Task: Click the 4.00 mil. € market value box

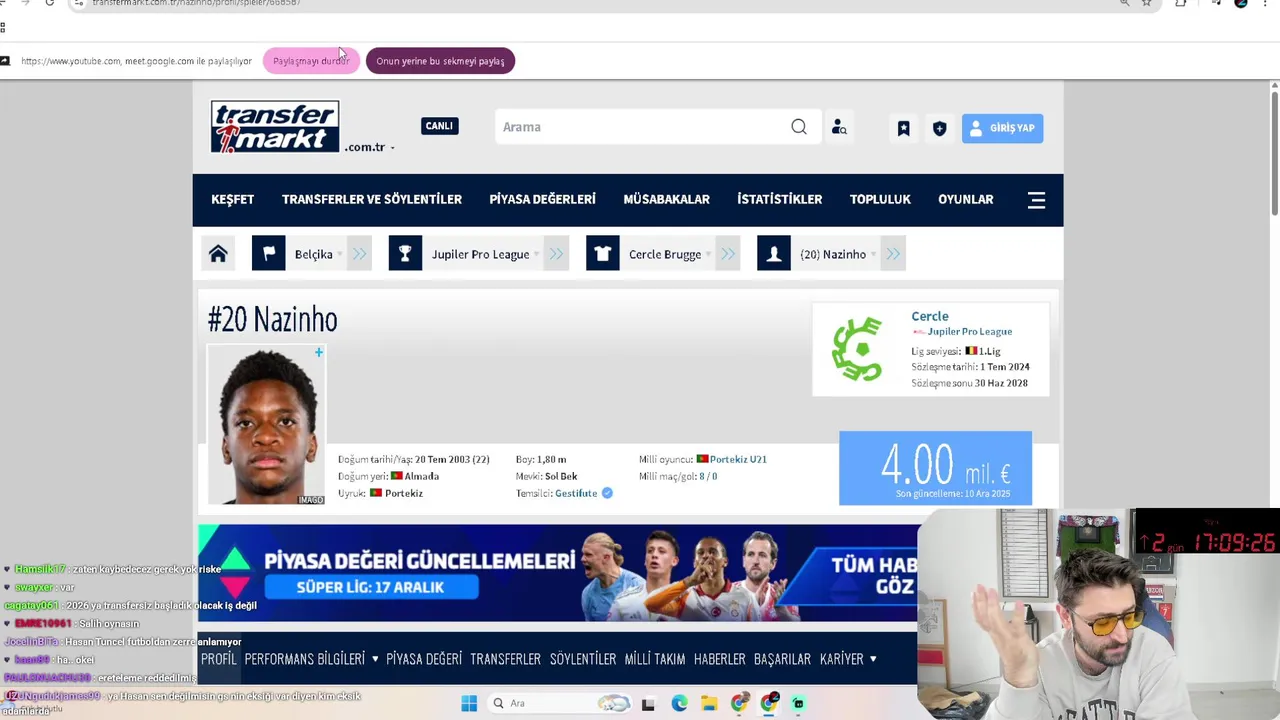Action: pos(935,468)
